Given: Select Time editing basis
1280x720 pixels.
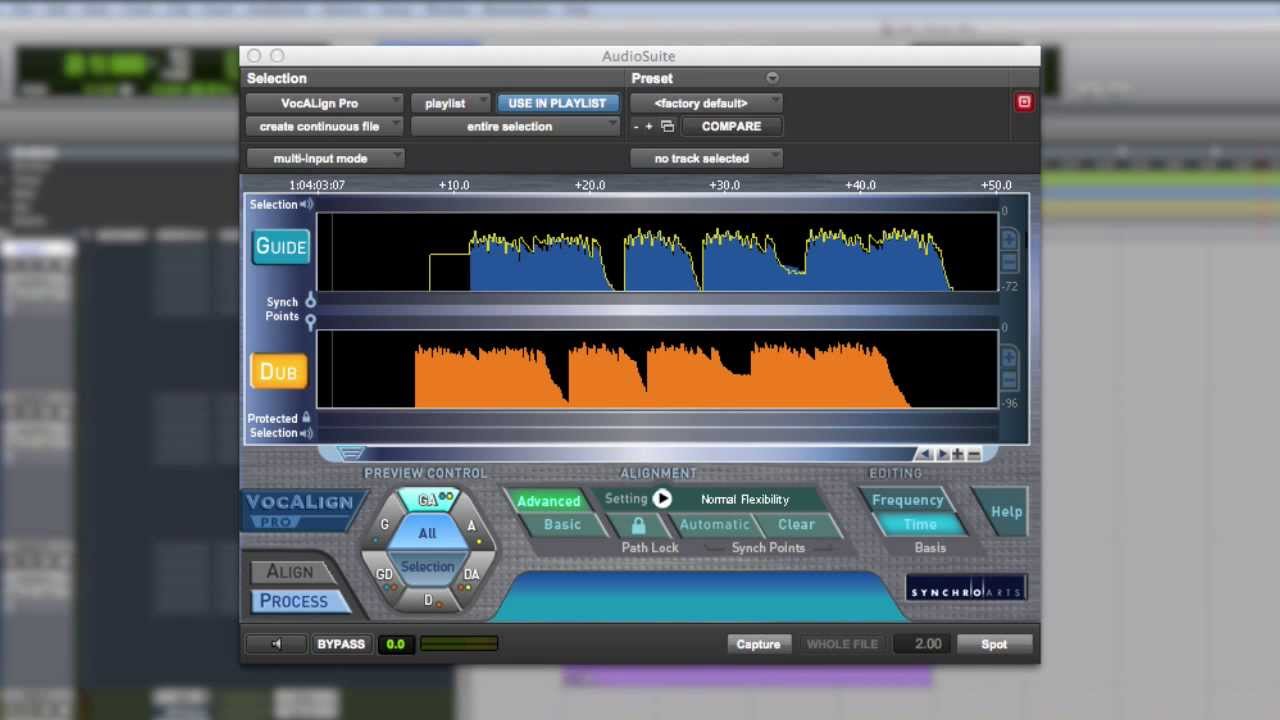Looking at the screenshot, I should coord(920,524).
